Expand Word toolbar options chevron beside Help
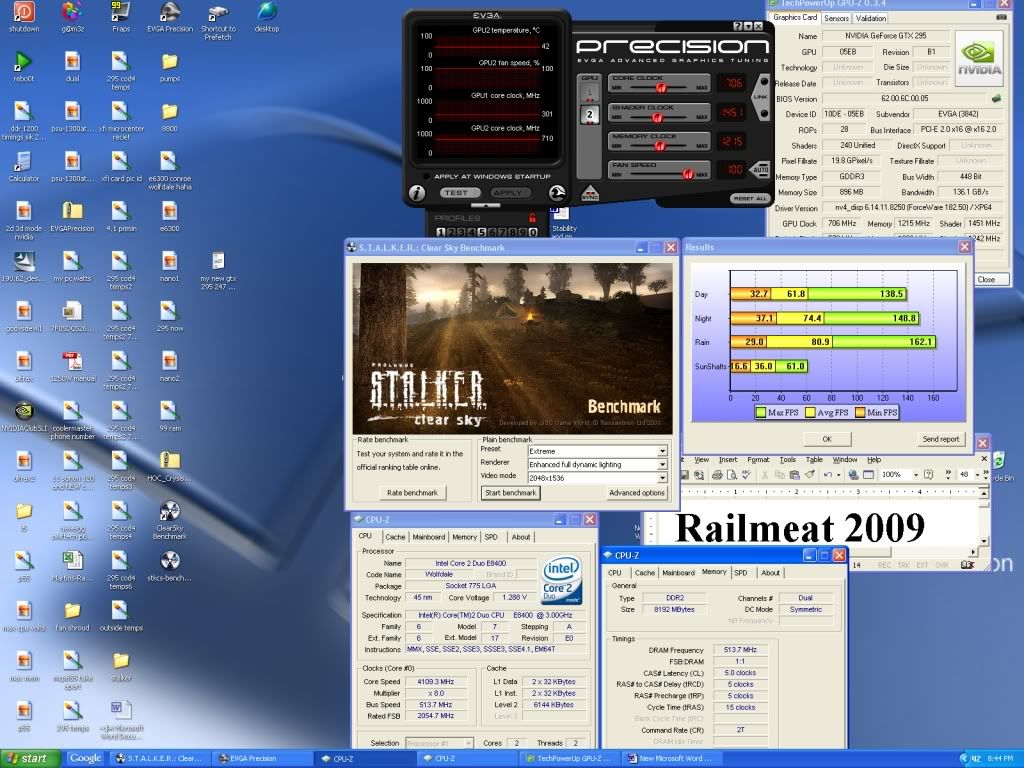Screen dimensions: 1024x768 948,475
